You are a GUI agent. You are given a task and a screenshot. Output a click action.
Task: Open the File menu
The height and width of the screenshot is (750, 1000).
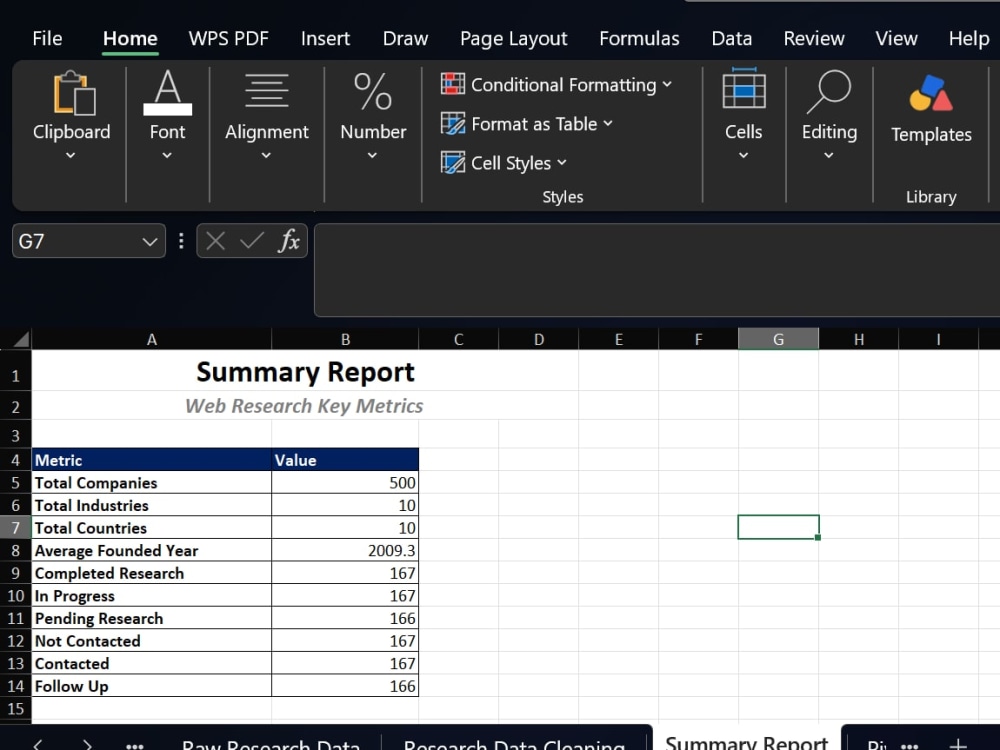pos(47,38)
